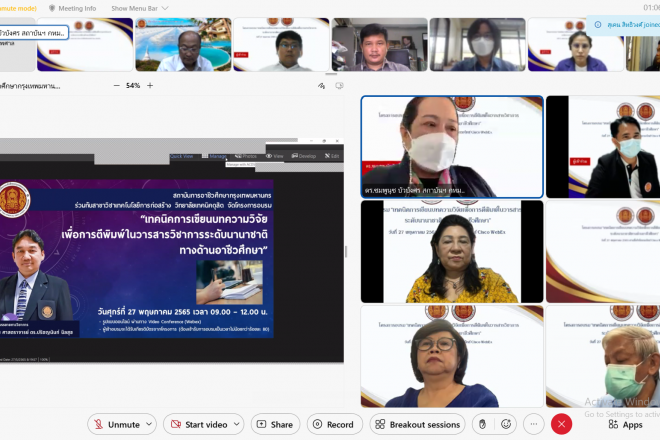
Task: Select the Photos tab in shared window
Action: coord(246,156)
